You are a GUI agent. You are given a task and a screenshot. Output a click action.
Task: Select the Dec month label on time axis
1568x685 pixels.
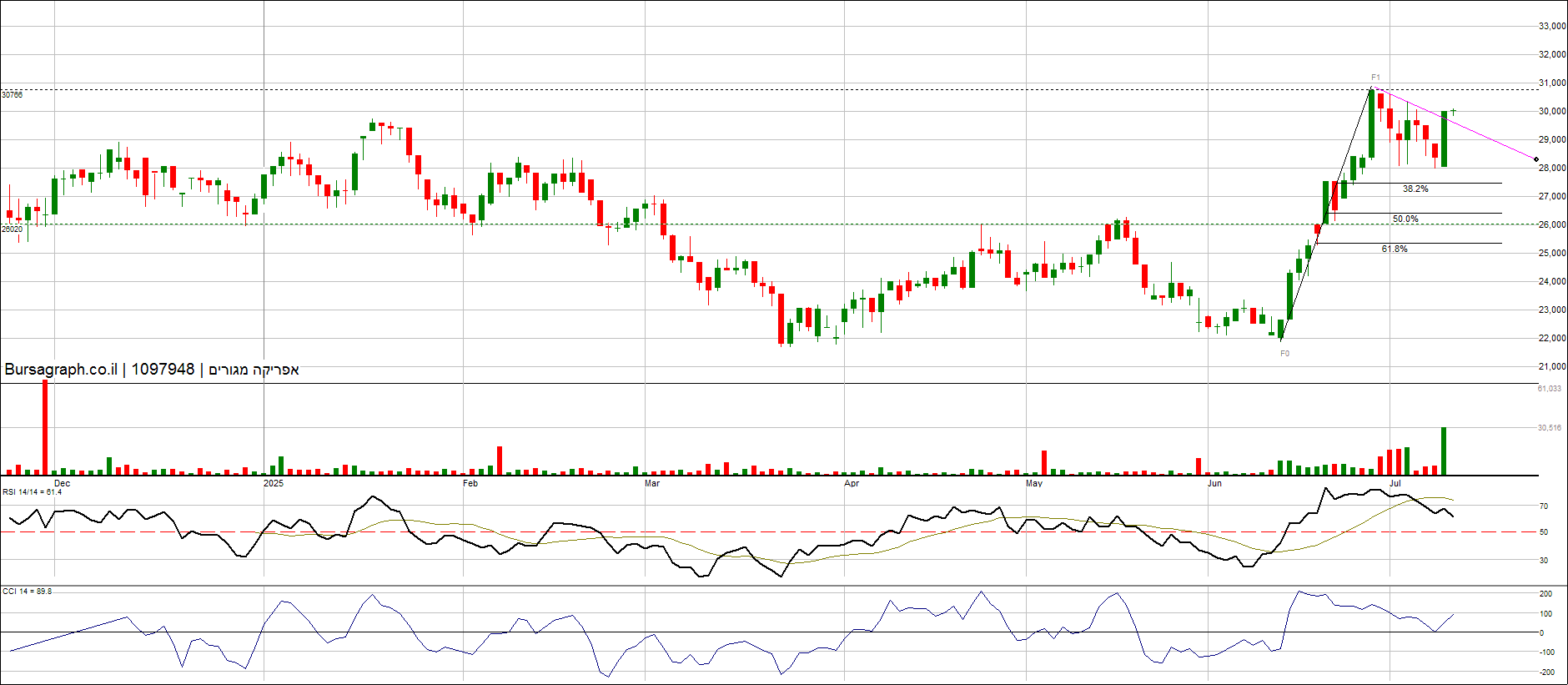point(62,484)
